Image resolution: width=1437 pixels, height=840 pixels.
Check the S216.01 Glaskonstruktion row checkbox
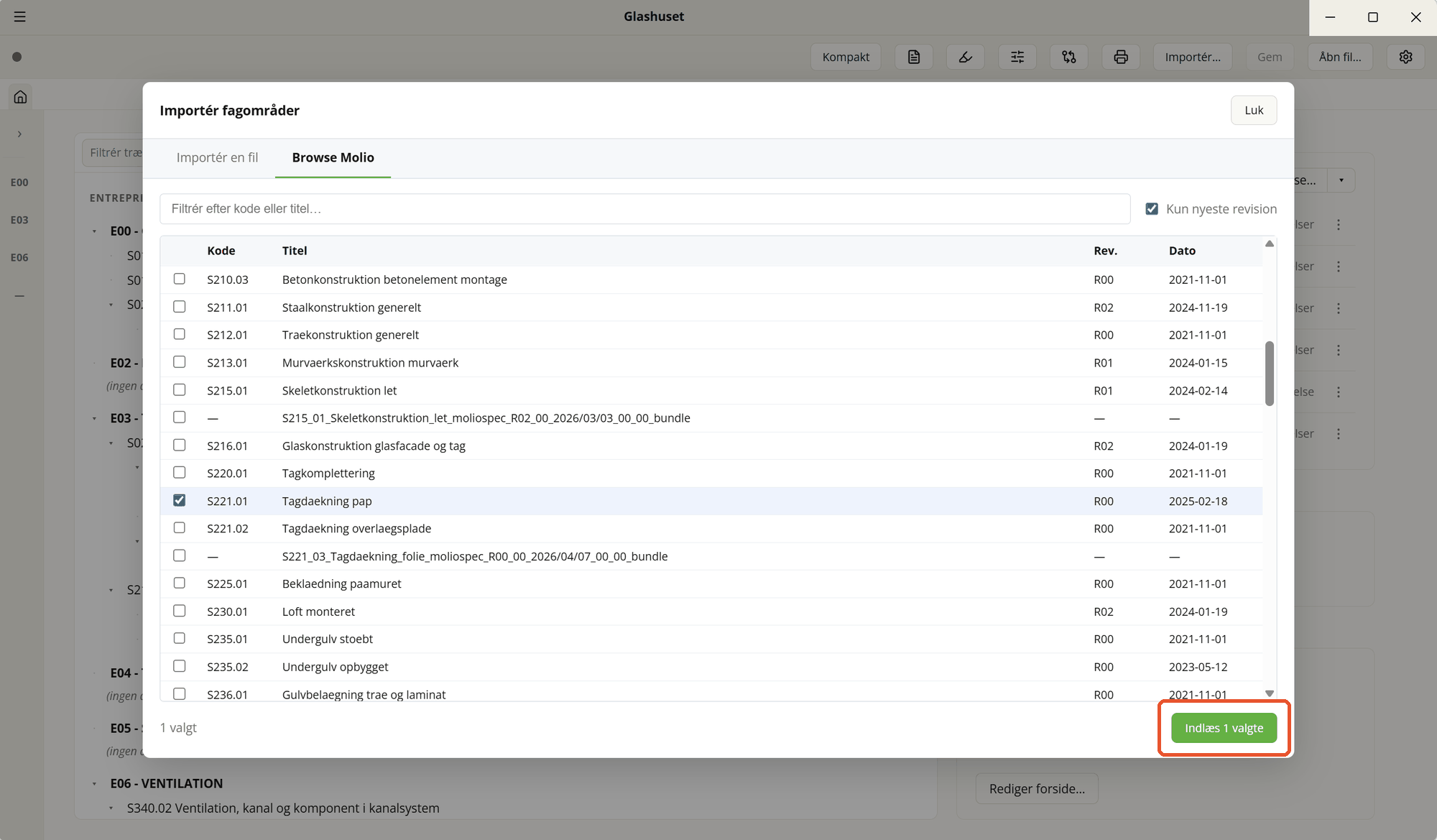179,445
